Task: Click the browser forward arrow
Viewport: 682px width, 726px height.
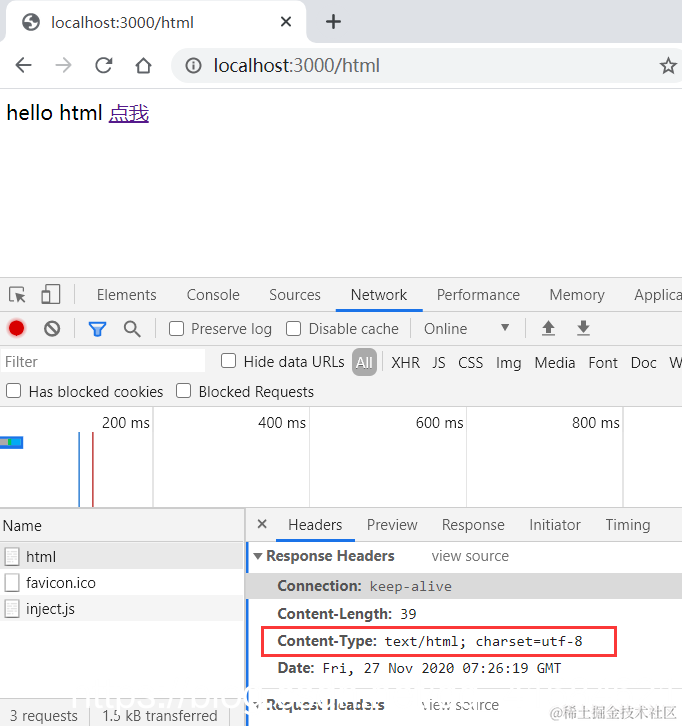Action: pyautogui.click(x=63, y=65)
